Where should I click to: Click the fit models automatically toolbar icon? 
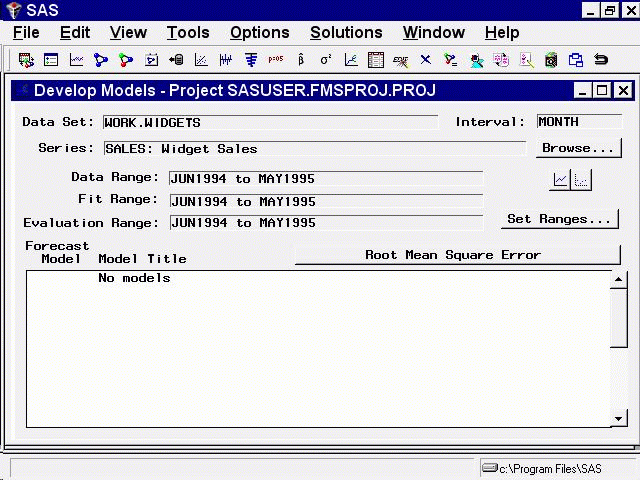tap(26, 60)
